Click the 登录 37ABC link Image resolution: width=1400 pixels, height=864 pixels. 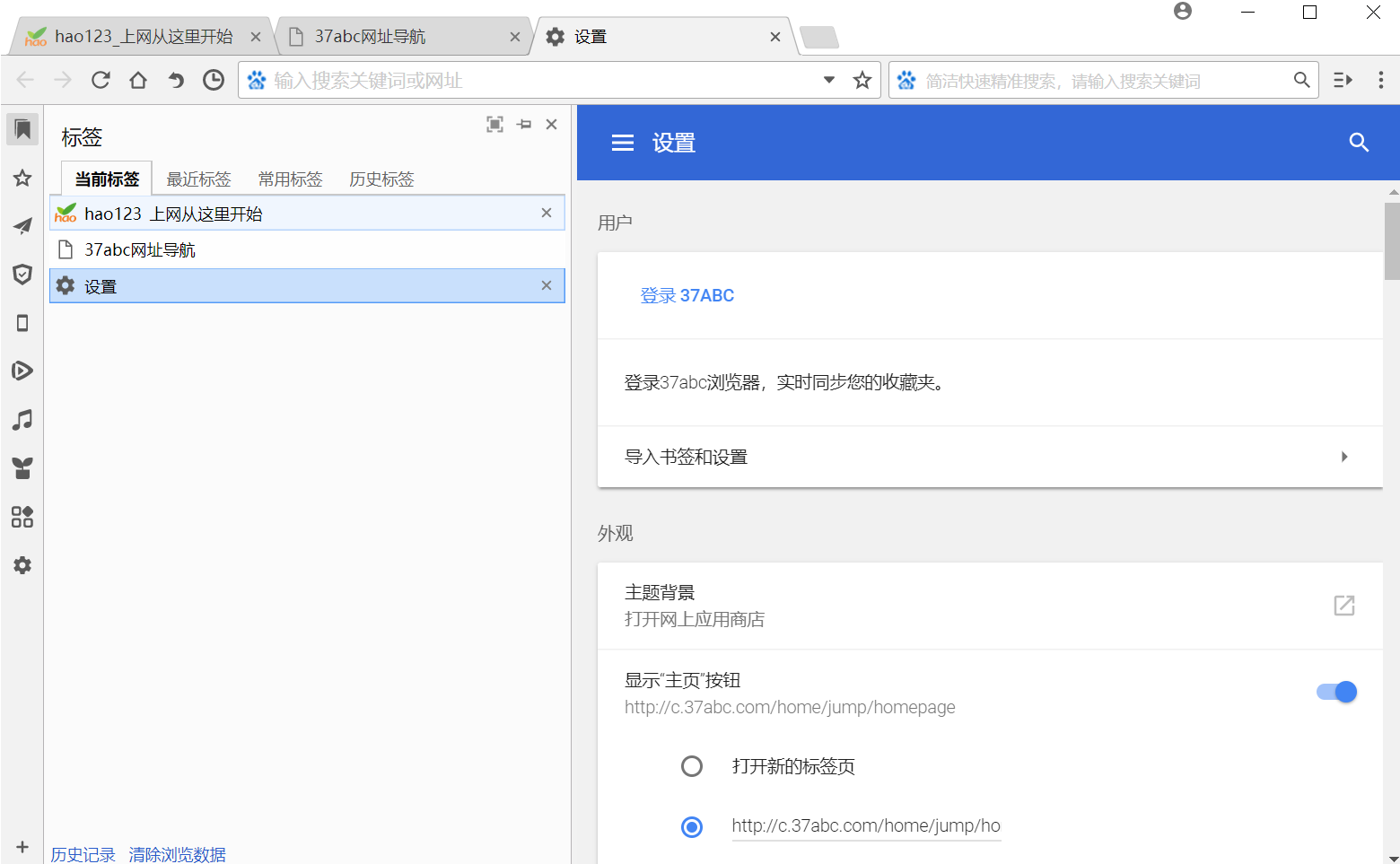coord(687,295)
